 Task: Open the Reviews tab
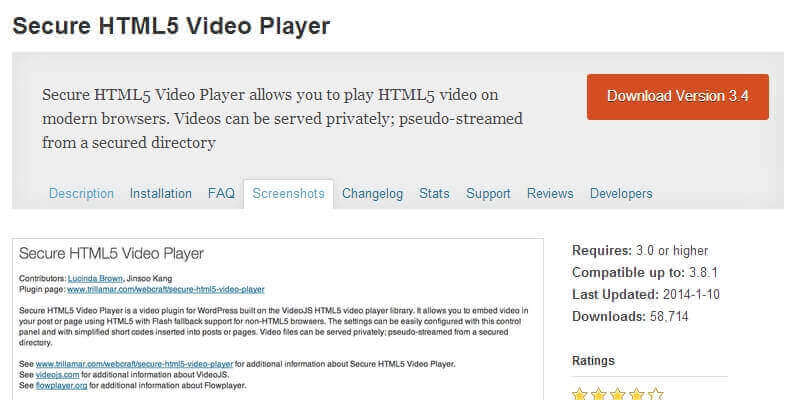550,194
